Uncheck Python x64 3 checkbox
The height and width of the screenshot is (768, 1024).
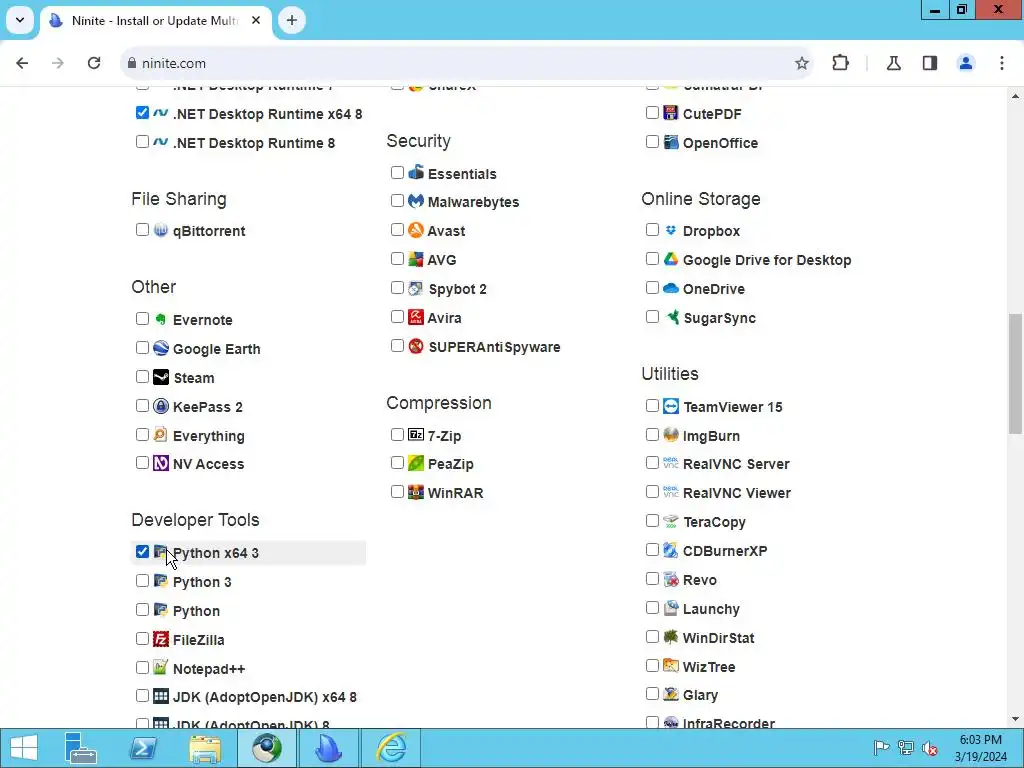pyautogui.click(x=142, y=552)
